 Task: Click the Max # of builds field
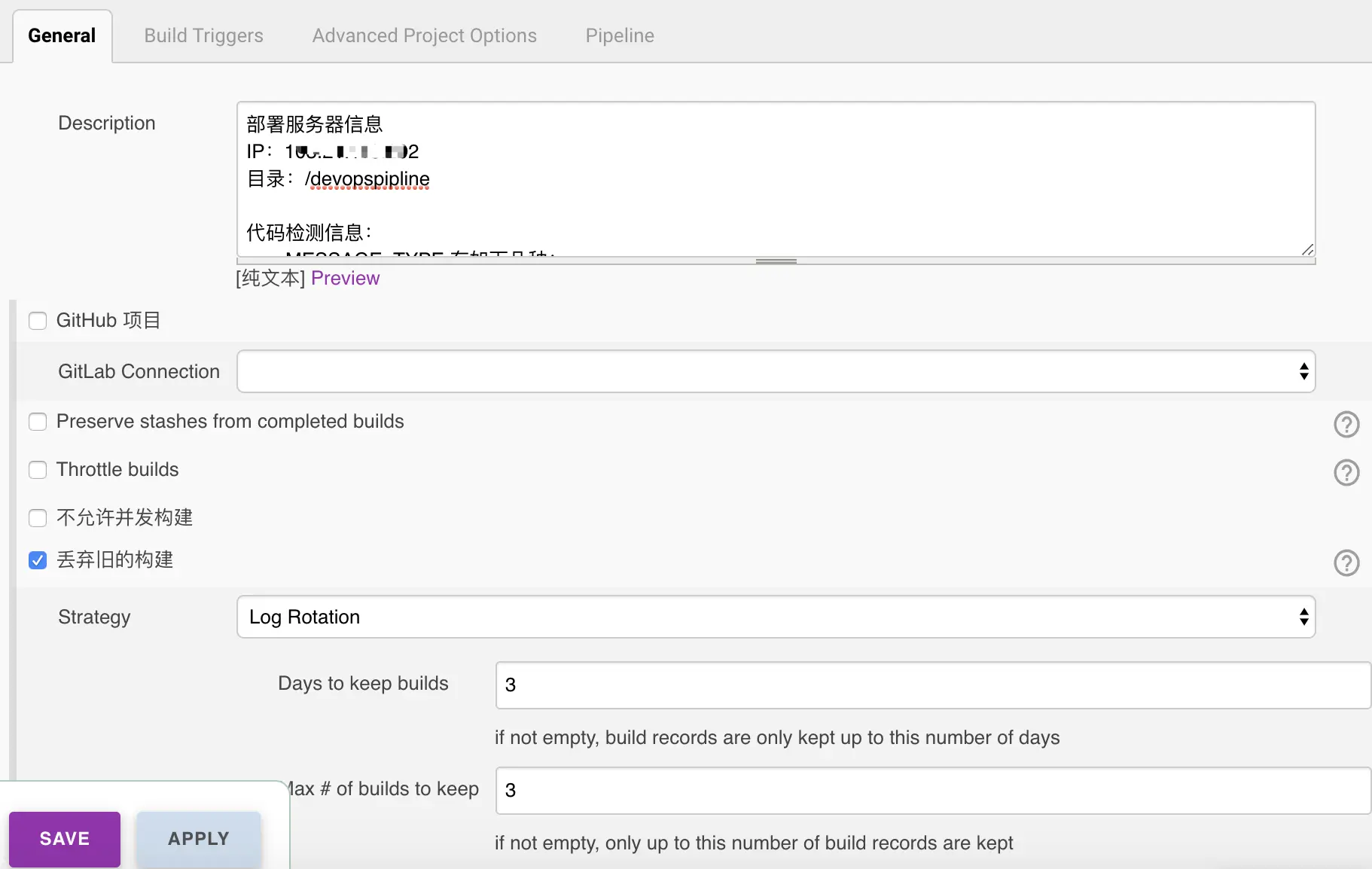coord(932,790)
